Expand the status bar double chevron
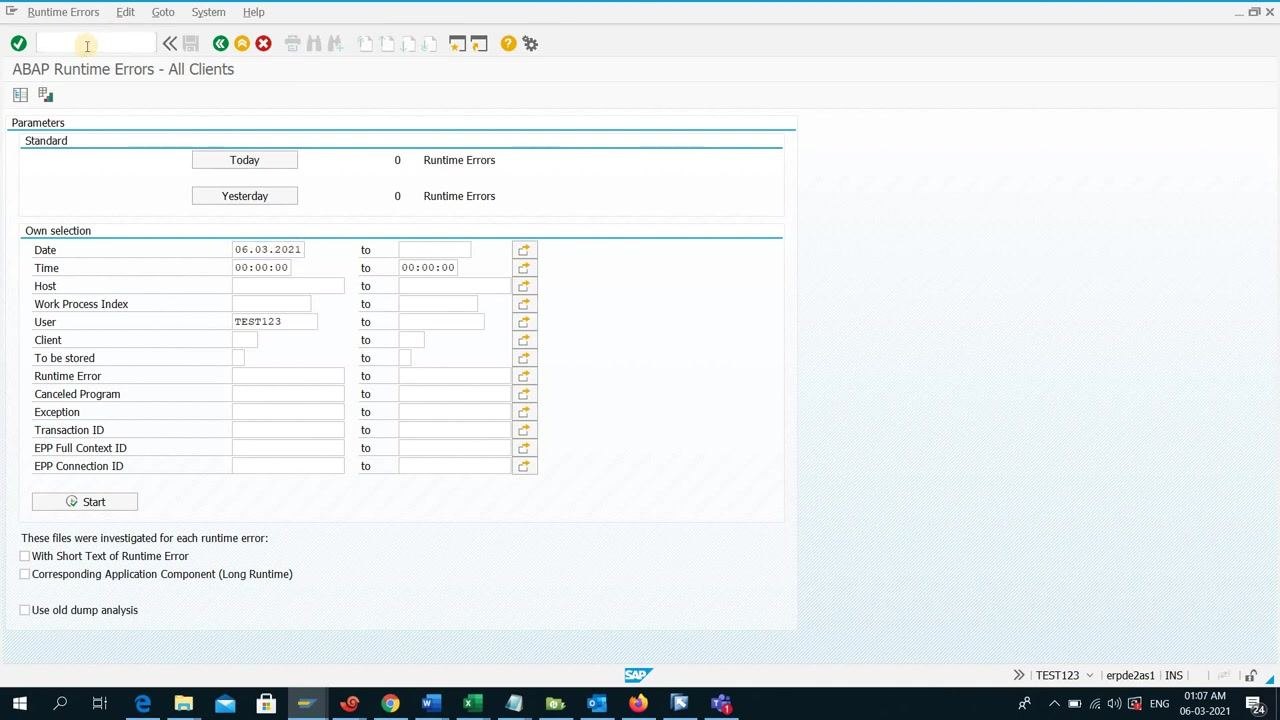Screen dimensions: 1280x720 [x=1019, y=675]
